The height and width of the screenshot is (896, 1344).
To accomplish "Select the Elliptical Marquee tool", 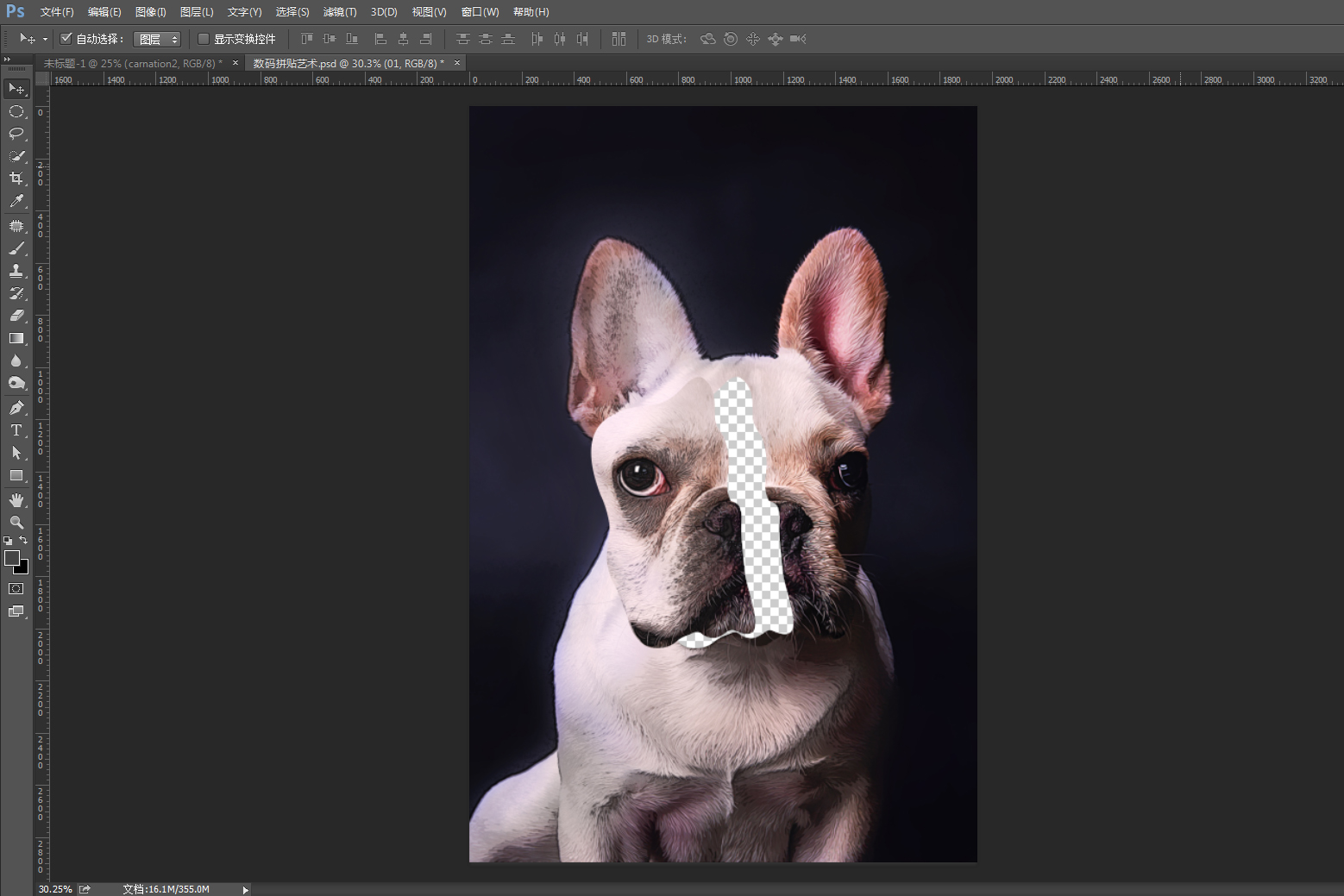I will tap(16, 111).
